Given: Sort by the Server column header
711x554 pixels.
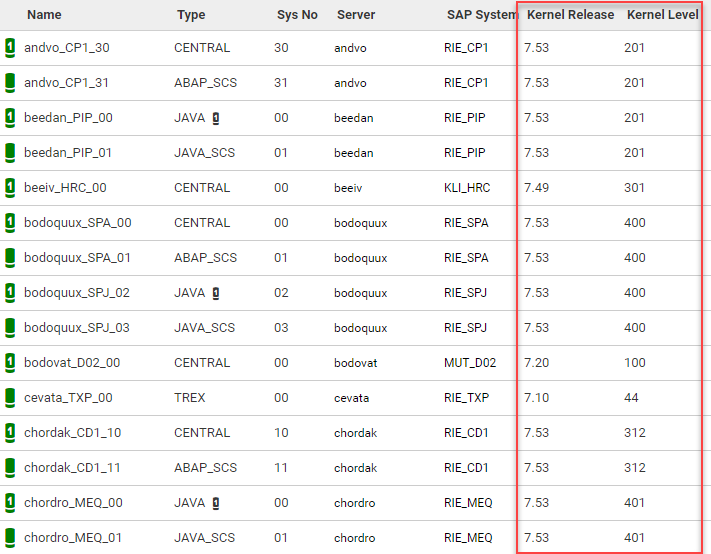Looking at the screenshot, I should [356, 15].
